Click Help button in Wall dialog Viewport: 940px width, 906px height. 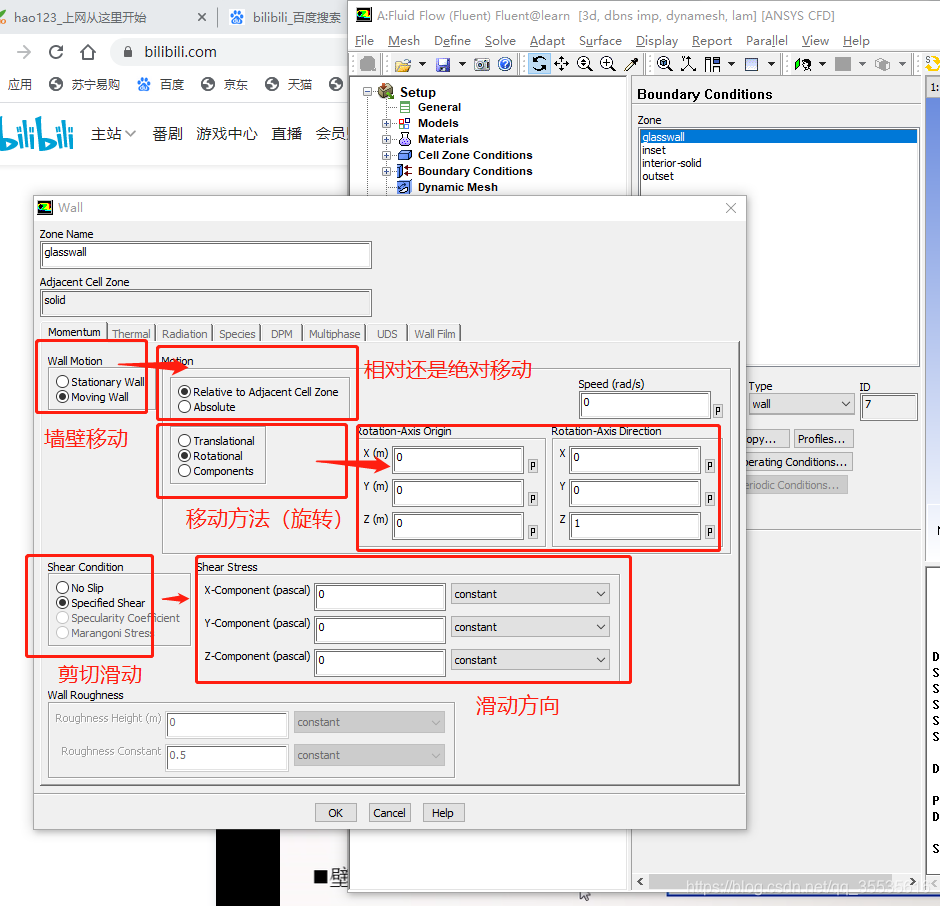(x=443, y=812)
